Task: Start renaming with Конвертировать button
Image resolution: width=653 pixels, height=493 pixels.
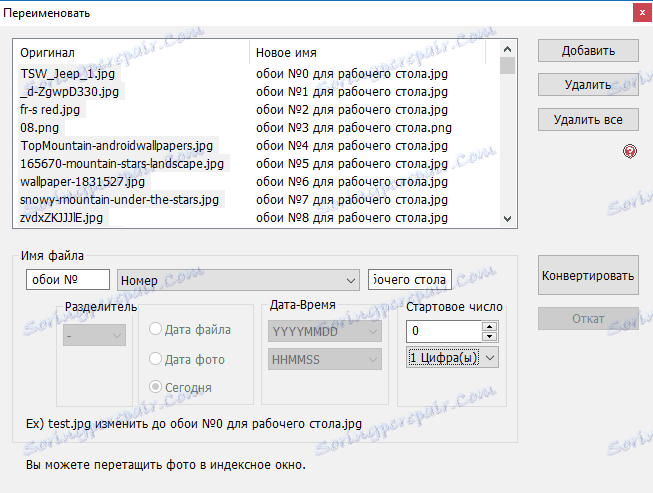Action: pyautogui.click(x=588, y=276)
